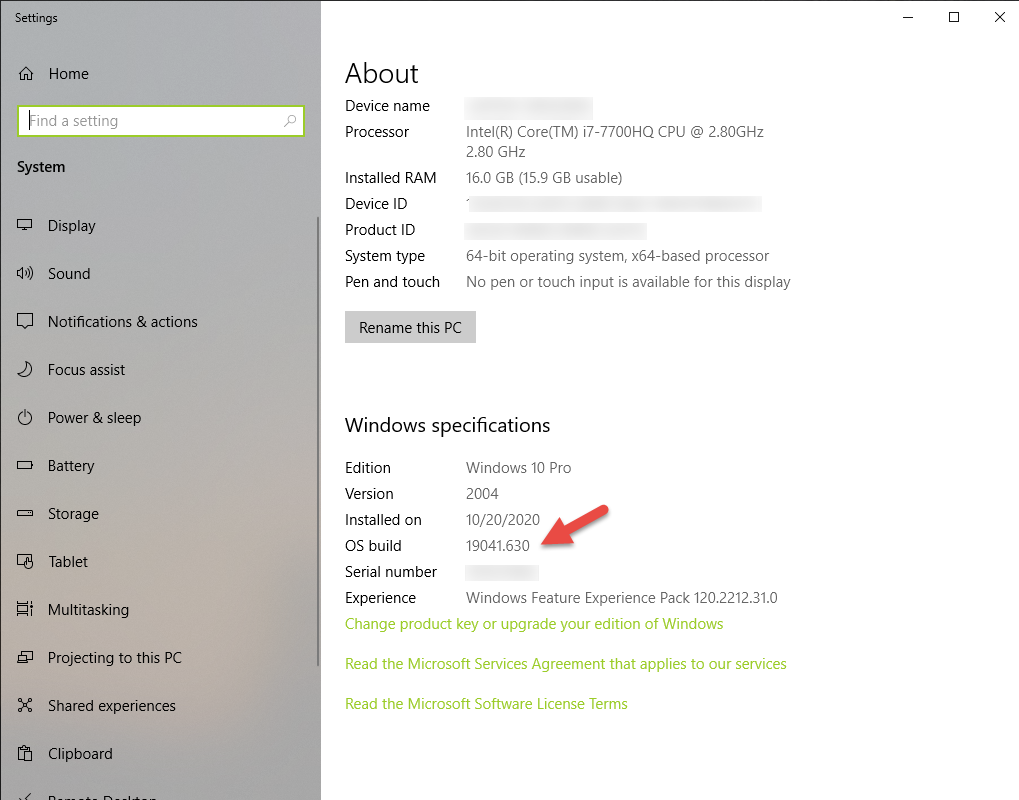Go to Storage settings
1019x800 pixels.
[x=73, y=514]
